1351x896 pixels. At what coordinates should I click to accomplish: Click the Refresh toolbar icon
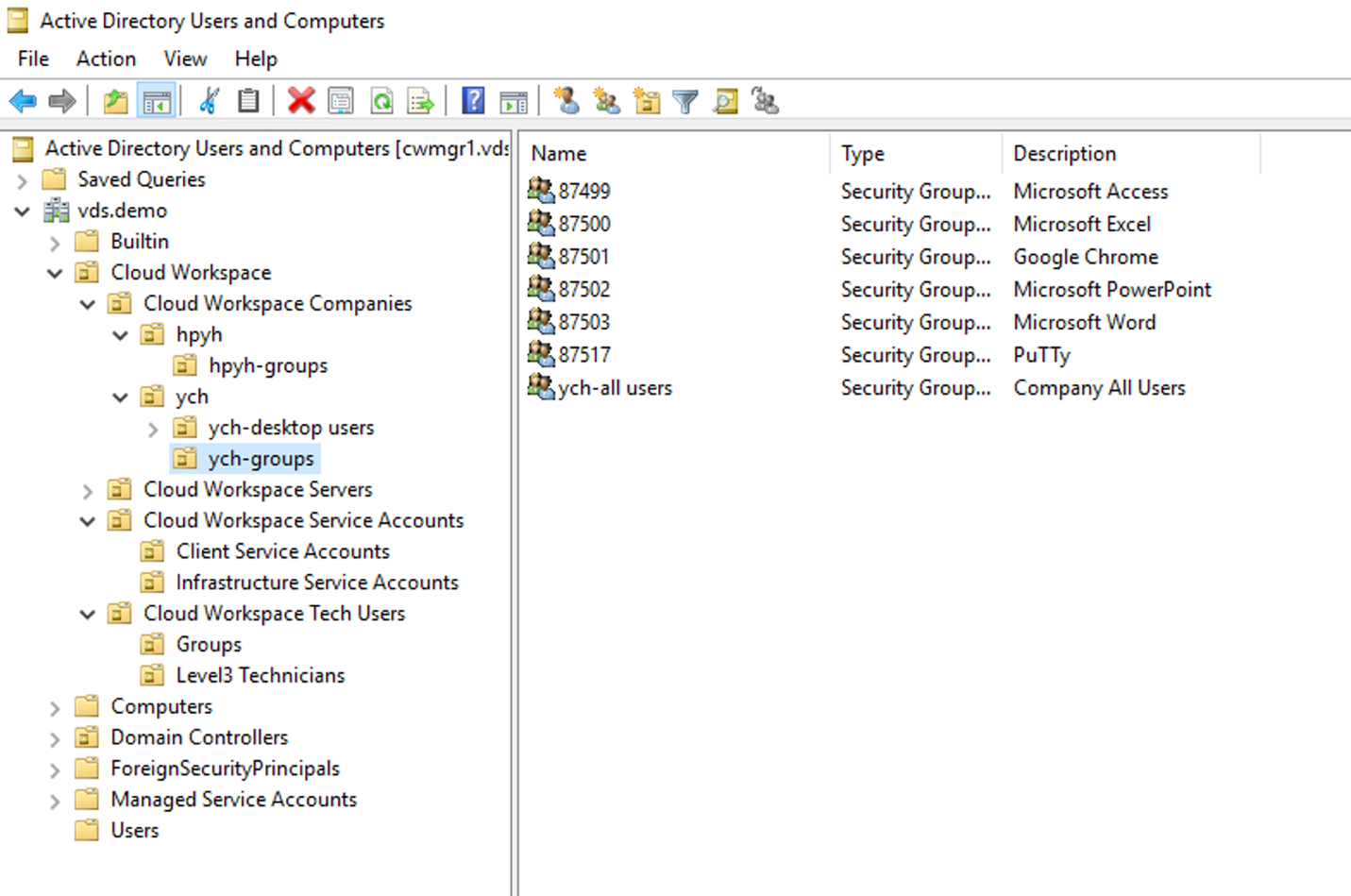pos(381,101)
